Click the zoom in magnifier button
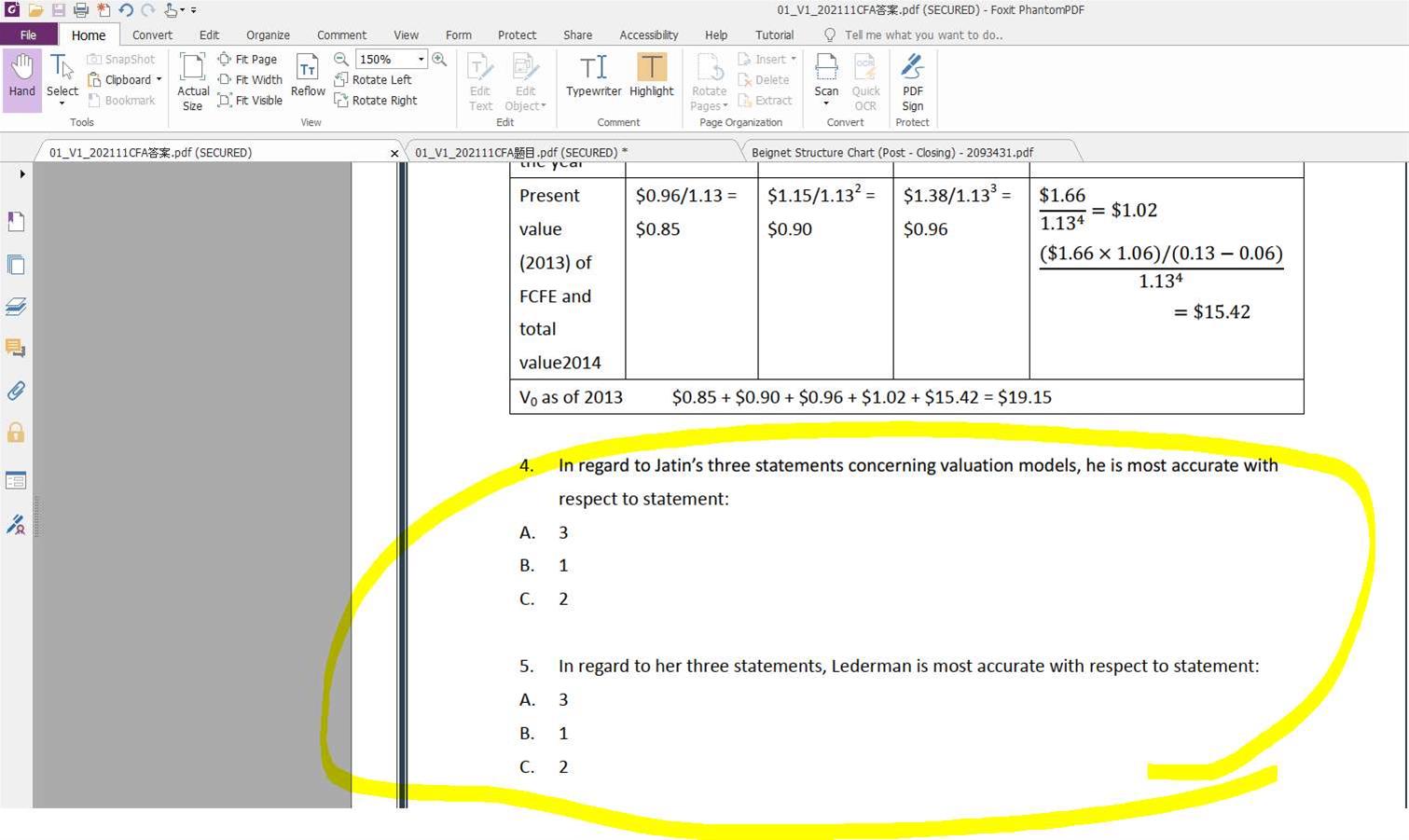This screenshot has width=1409, height=840. point(439,60)
